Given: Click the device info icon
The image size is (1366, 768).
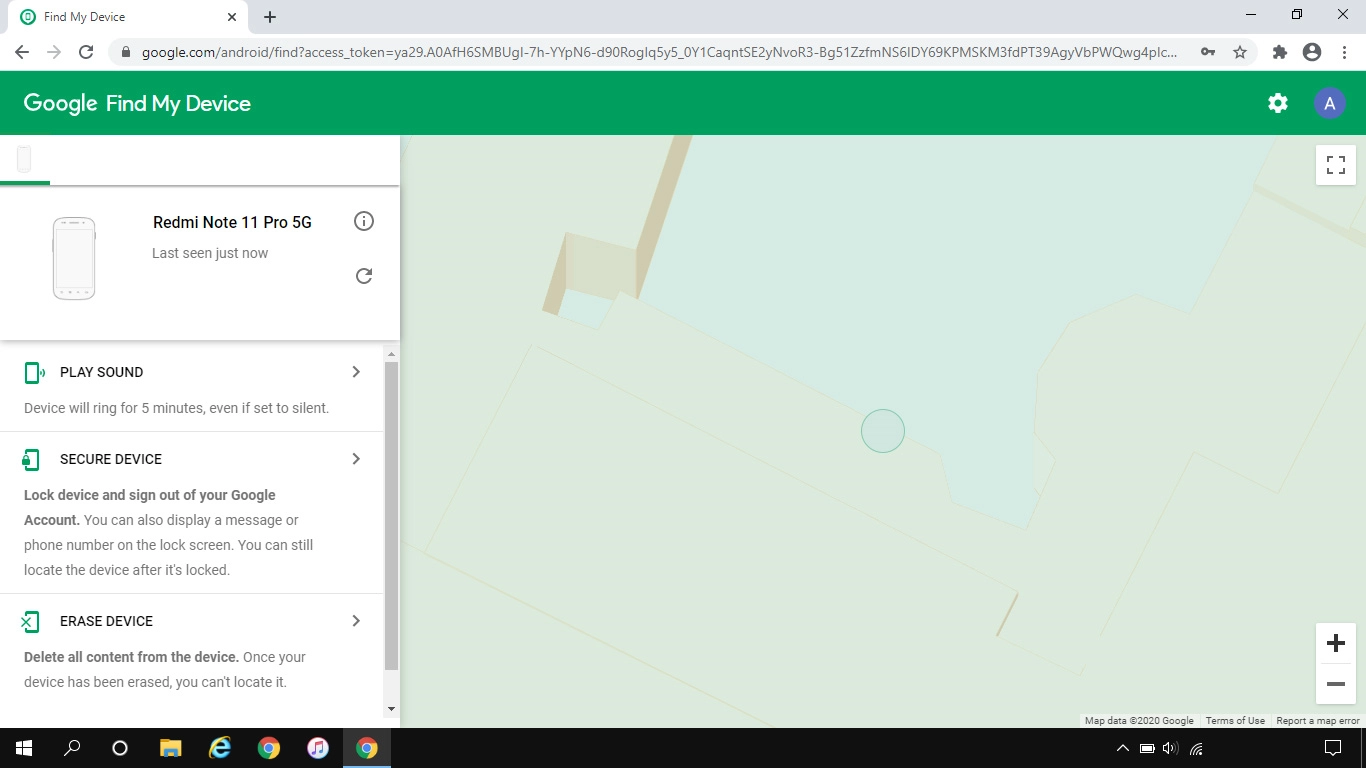Looking at the screenshot, I should (364, 221).
